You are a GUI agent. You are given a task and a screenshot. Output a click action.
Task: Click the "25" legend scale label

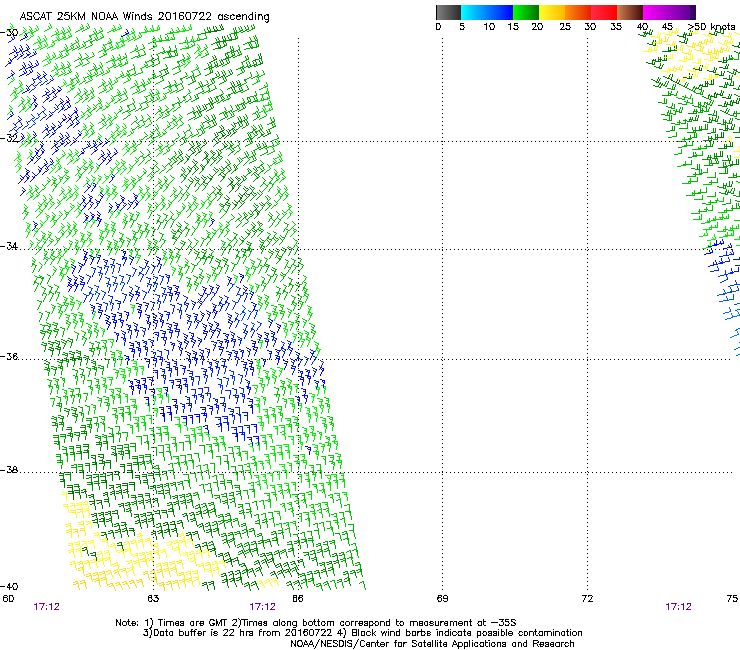click(565, 27)
